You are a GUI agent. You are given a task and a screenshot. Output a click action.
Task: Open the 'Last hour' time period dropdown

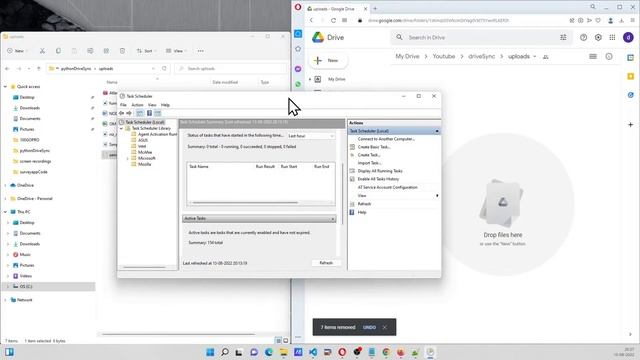[311, 136]
